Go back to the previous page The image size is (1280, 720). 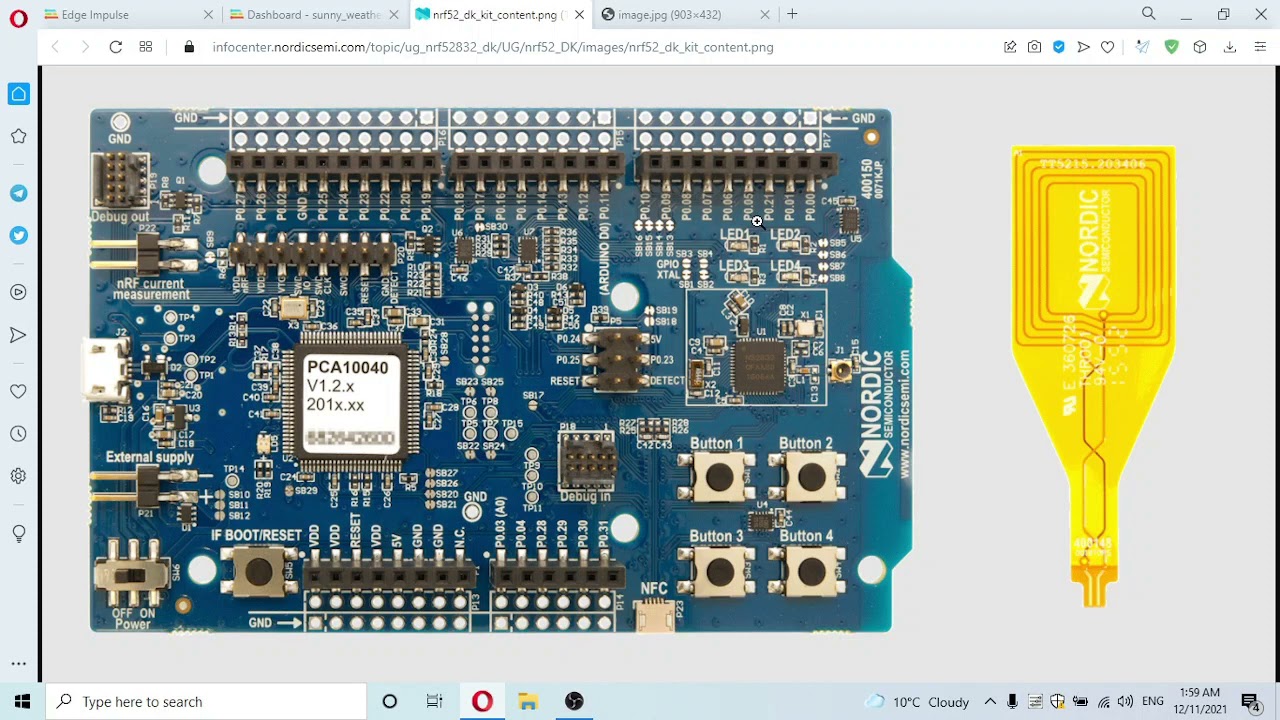[55, 47]
